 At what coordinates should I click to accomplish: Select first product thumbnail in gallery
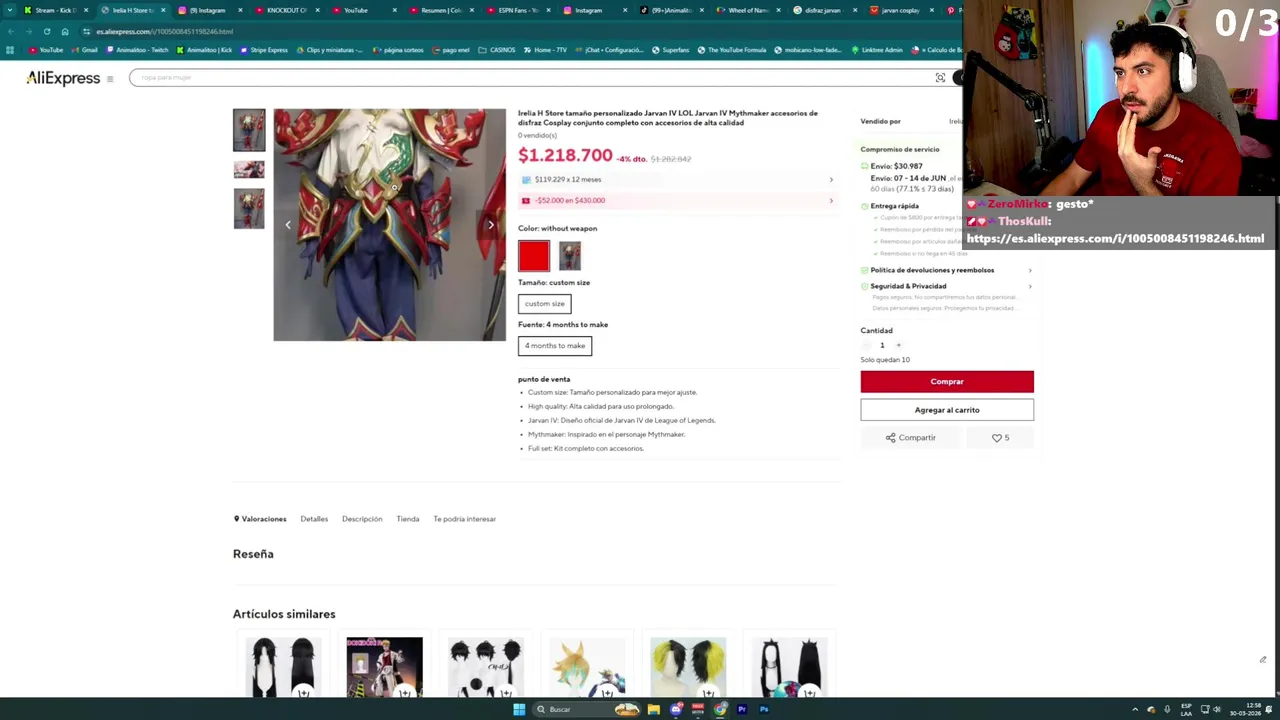click(x=249, y=130)
